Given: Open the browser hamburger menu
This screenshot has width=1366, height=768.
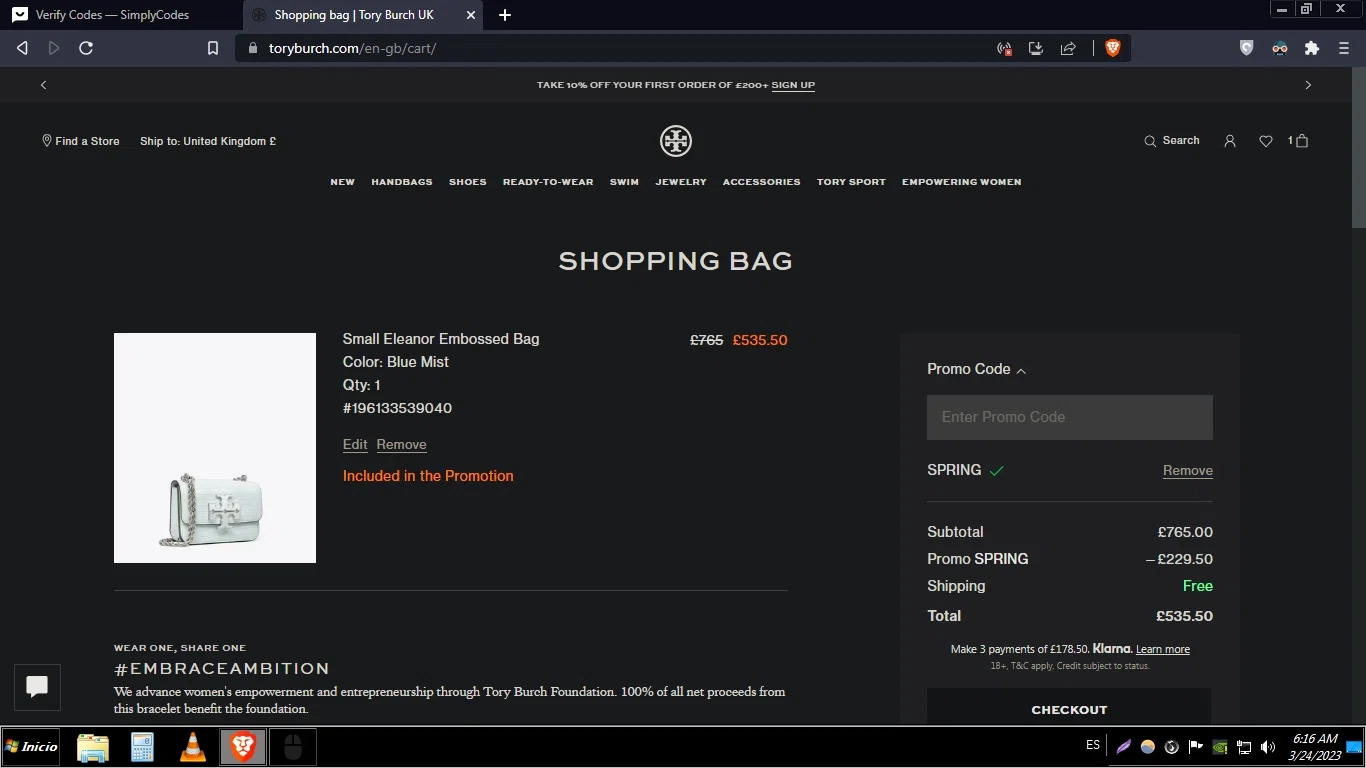Looking at the screenshot, I should click(1344, 48).
